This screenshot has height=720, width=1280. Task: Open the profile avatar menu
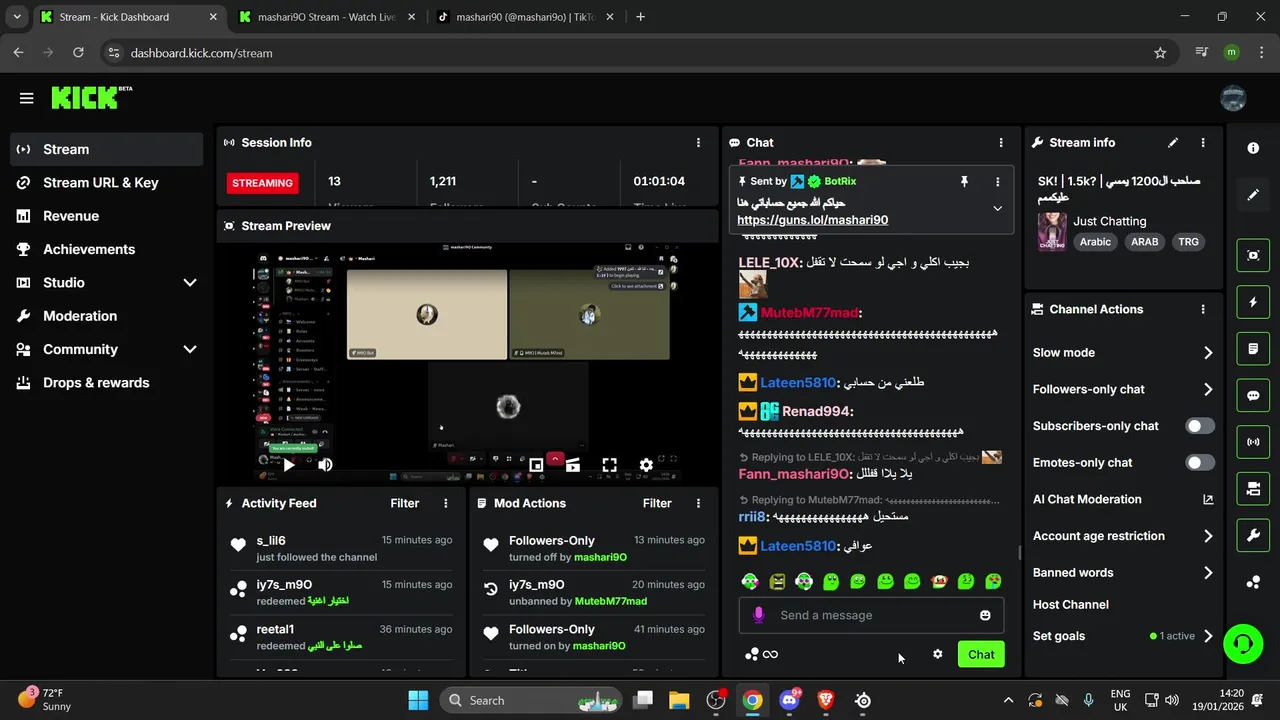coord(1233,98)
